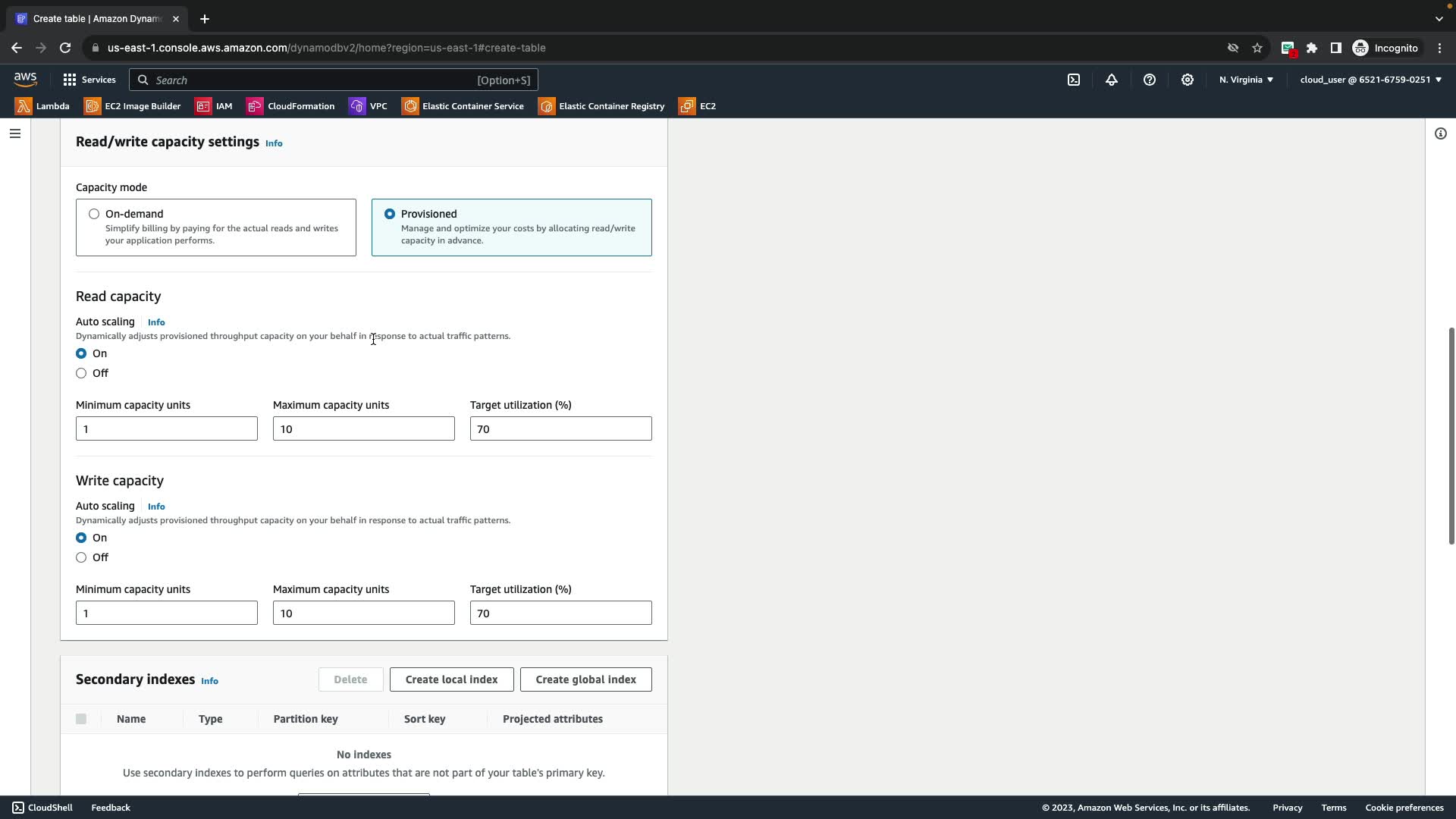Image resolution: width=1456 pixels, height=819 pixels.
Task: Select On-demand capacity mode
Action: click(94, 214)
